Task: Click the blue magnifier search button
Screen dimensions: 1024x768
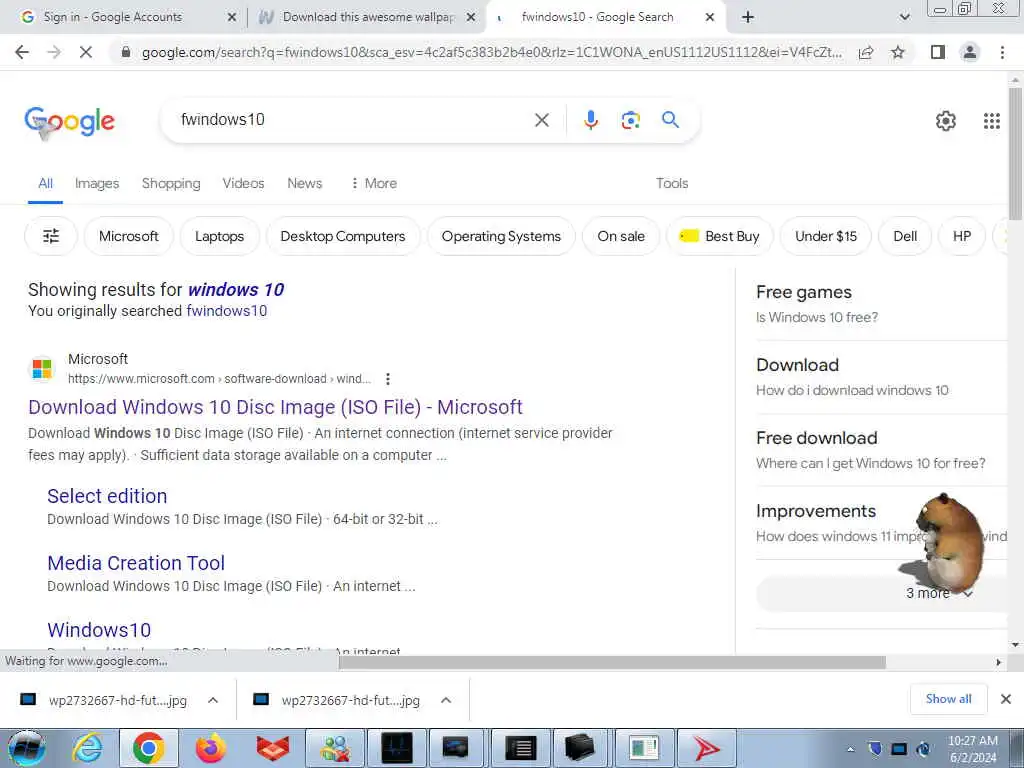Action: pyautogui.click(x=670, y=120)
